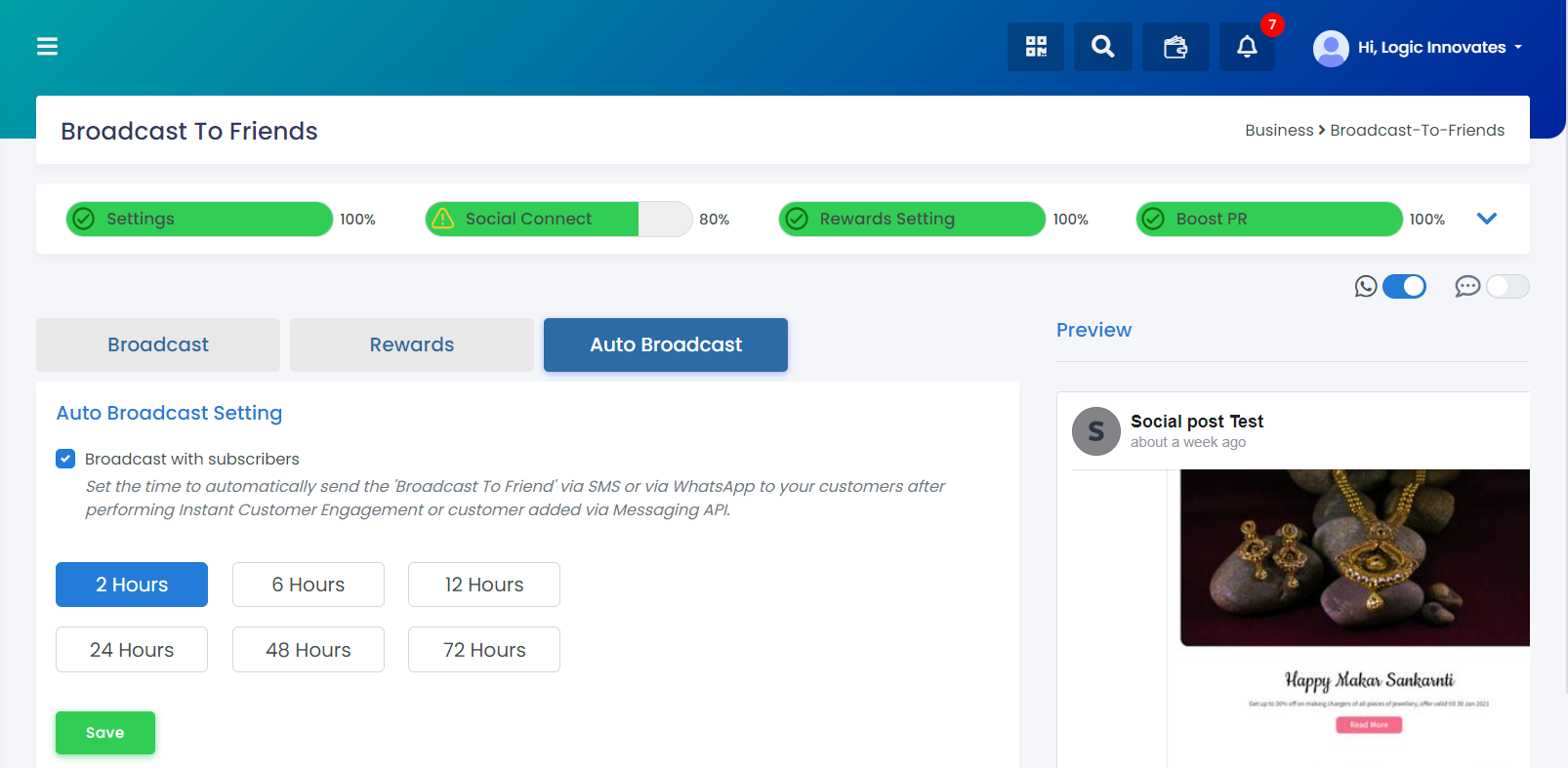Screen dimensions: 1568x768
Task: Click the Business breadcrumb link
Action: pos(1279,130)
